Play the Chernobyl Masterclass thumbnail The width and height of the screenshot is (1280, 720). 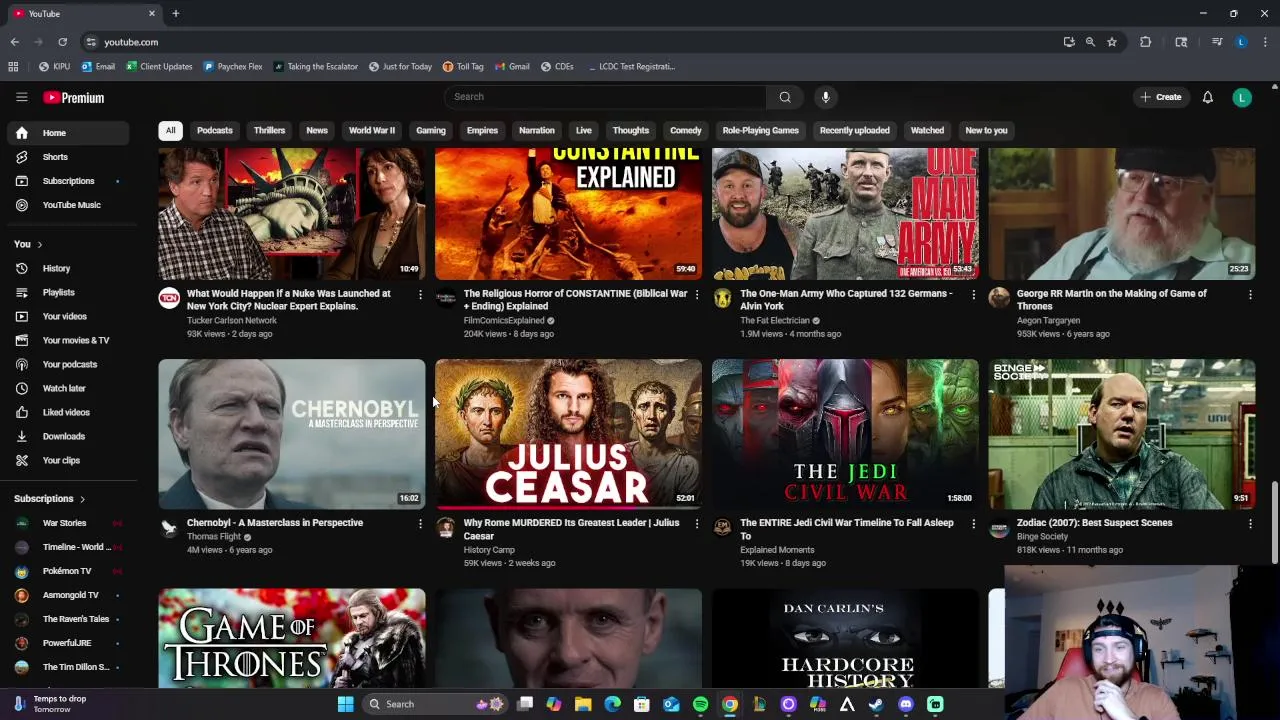[x=292, y=434]
